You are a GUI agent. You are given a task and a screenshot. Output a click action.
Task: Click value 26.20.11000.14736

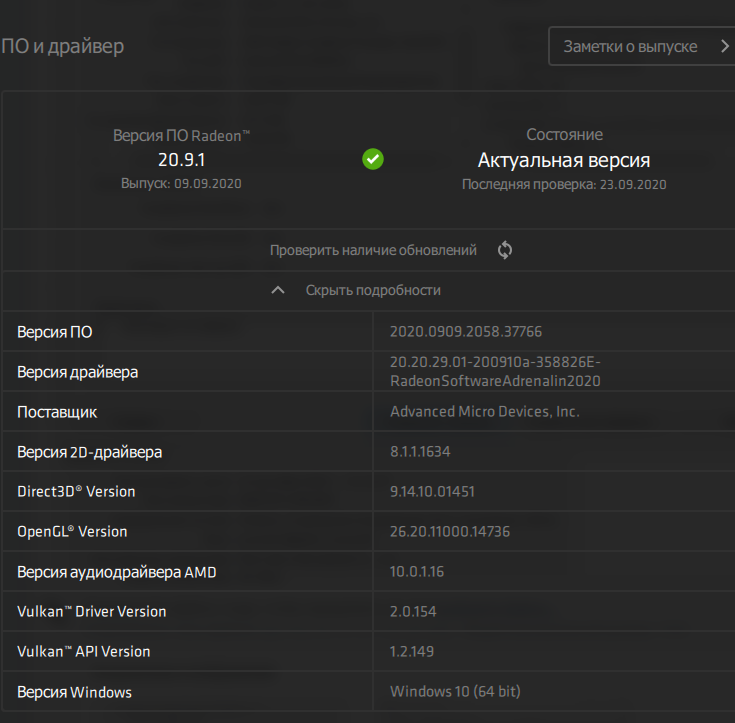tap(450, 531)
